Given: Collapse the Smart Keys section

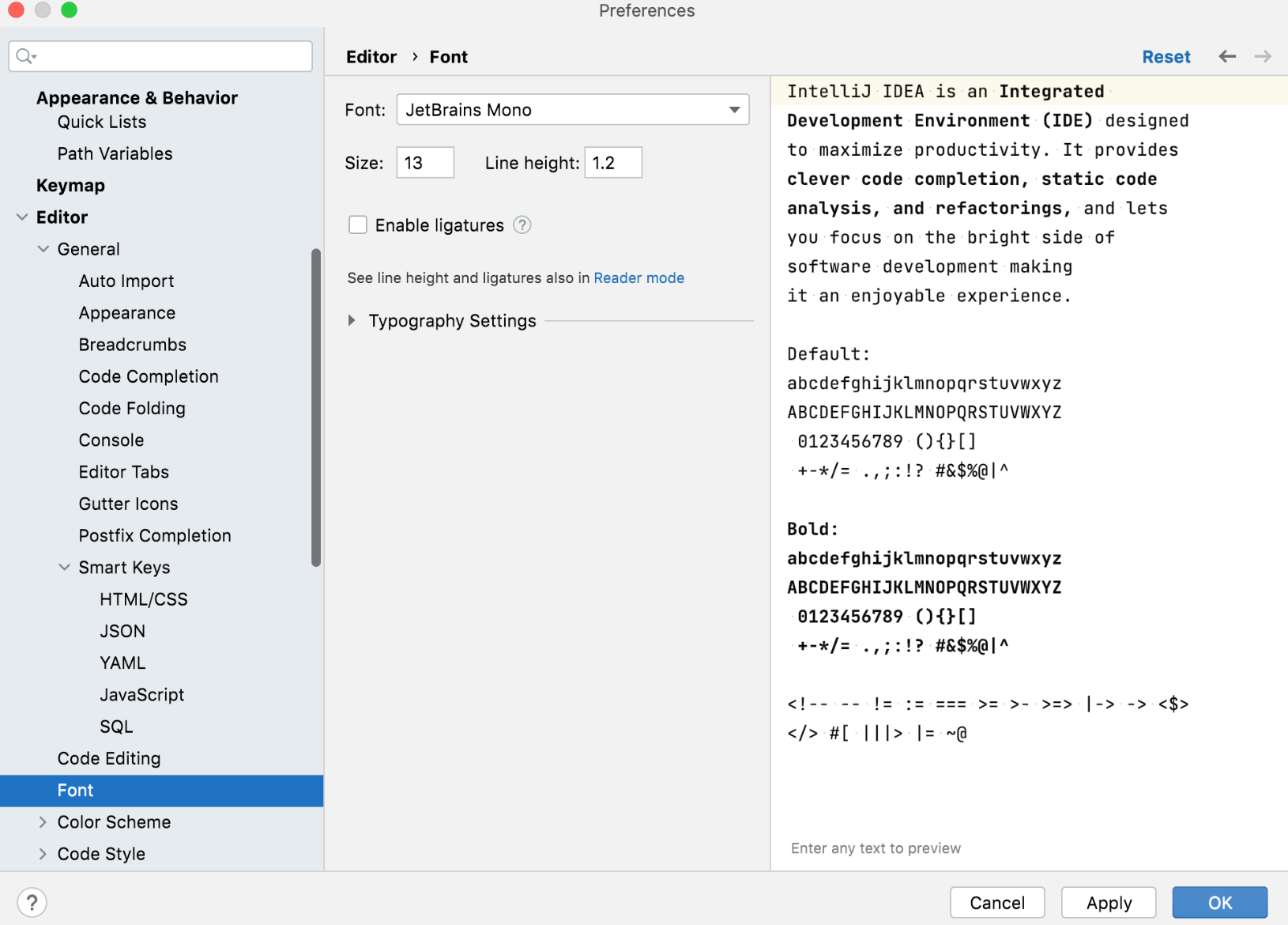Looking at the screenshot, I should tap(64, 567).
